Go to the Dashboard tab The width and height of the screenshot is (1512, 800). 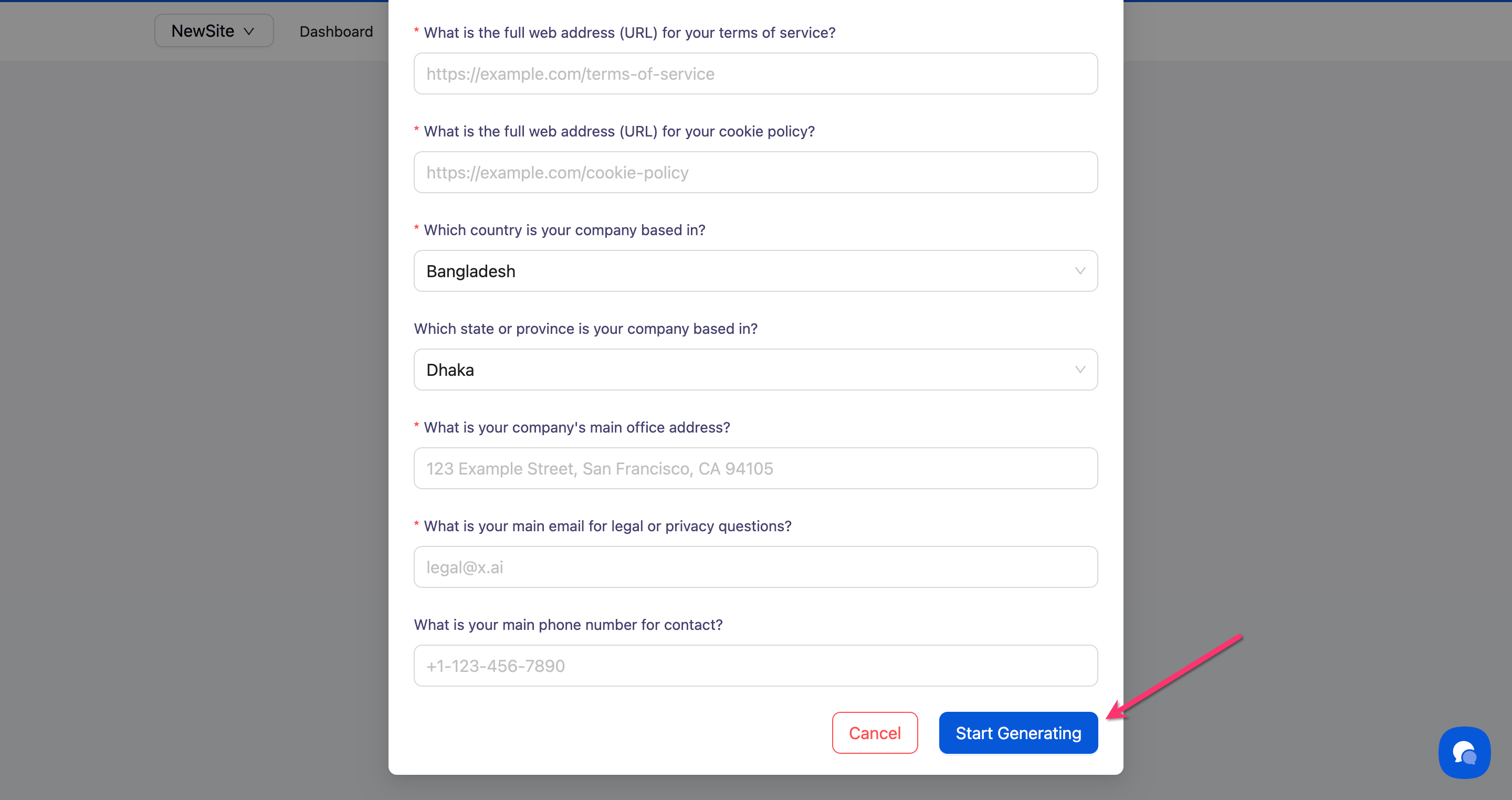pos(336,31)
